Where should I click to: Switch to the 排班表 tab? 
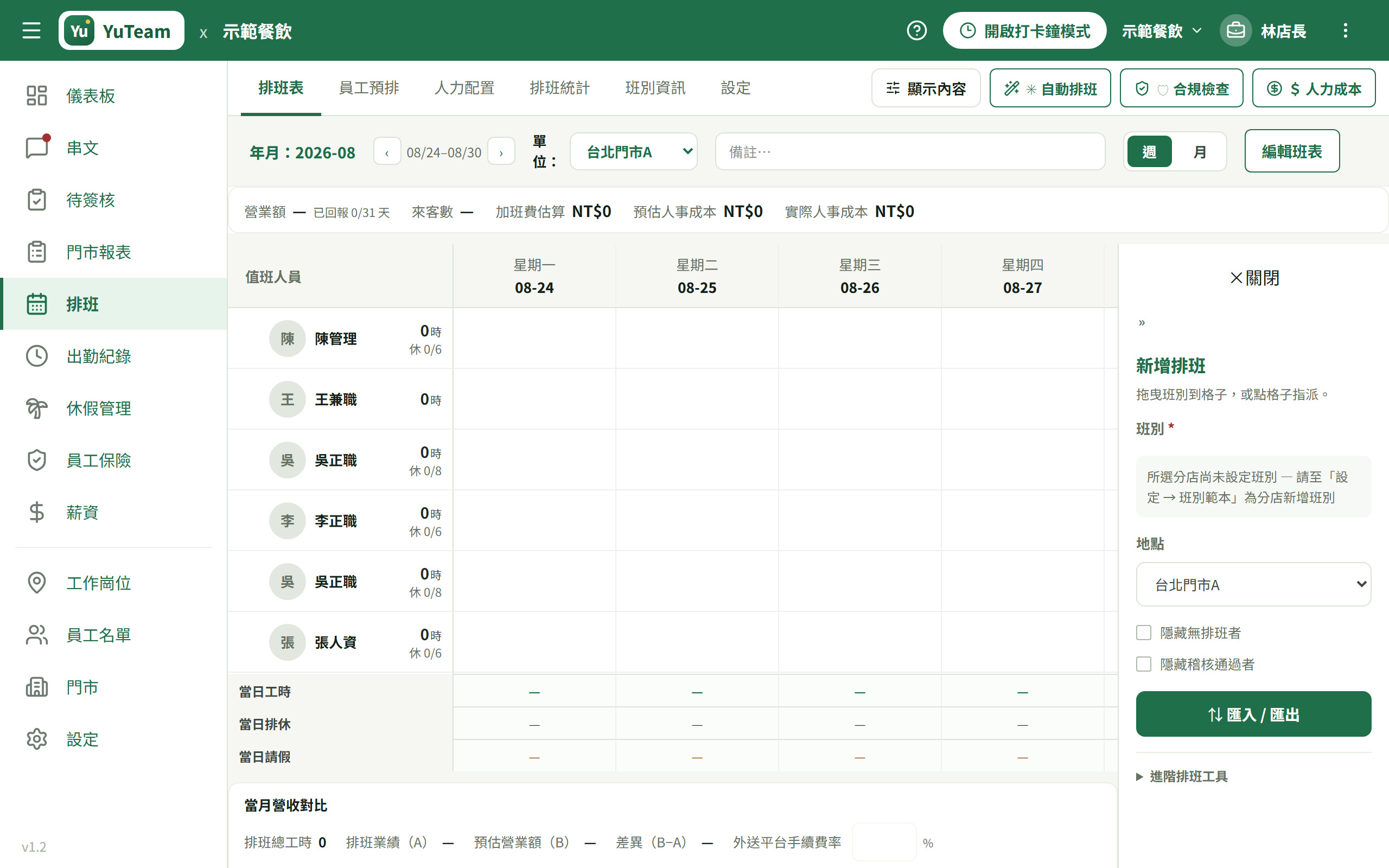pyautogui.click(x=281, y=88)
